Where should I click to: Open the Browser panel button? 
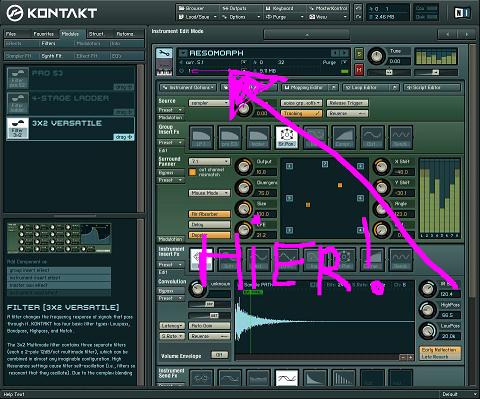pyautogui.click(x=198, y=8)
